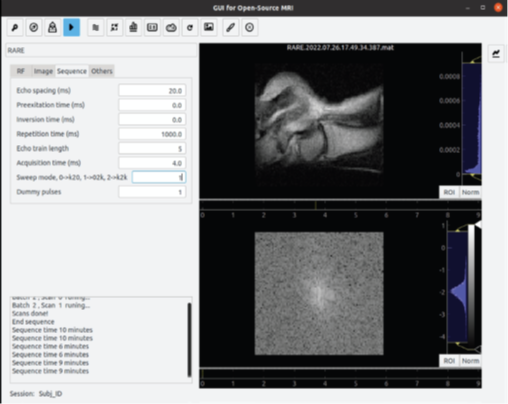Click the 'Session: Subj_ID' status text
The height and width of the screenshot is (404, 508).
36,394
